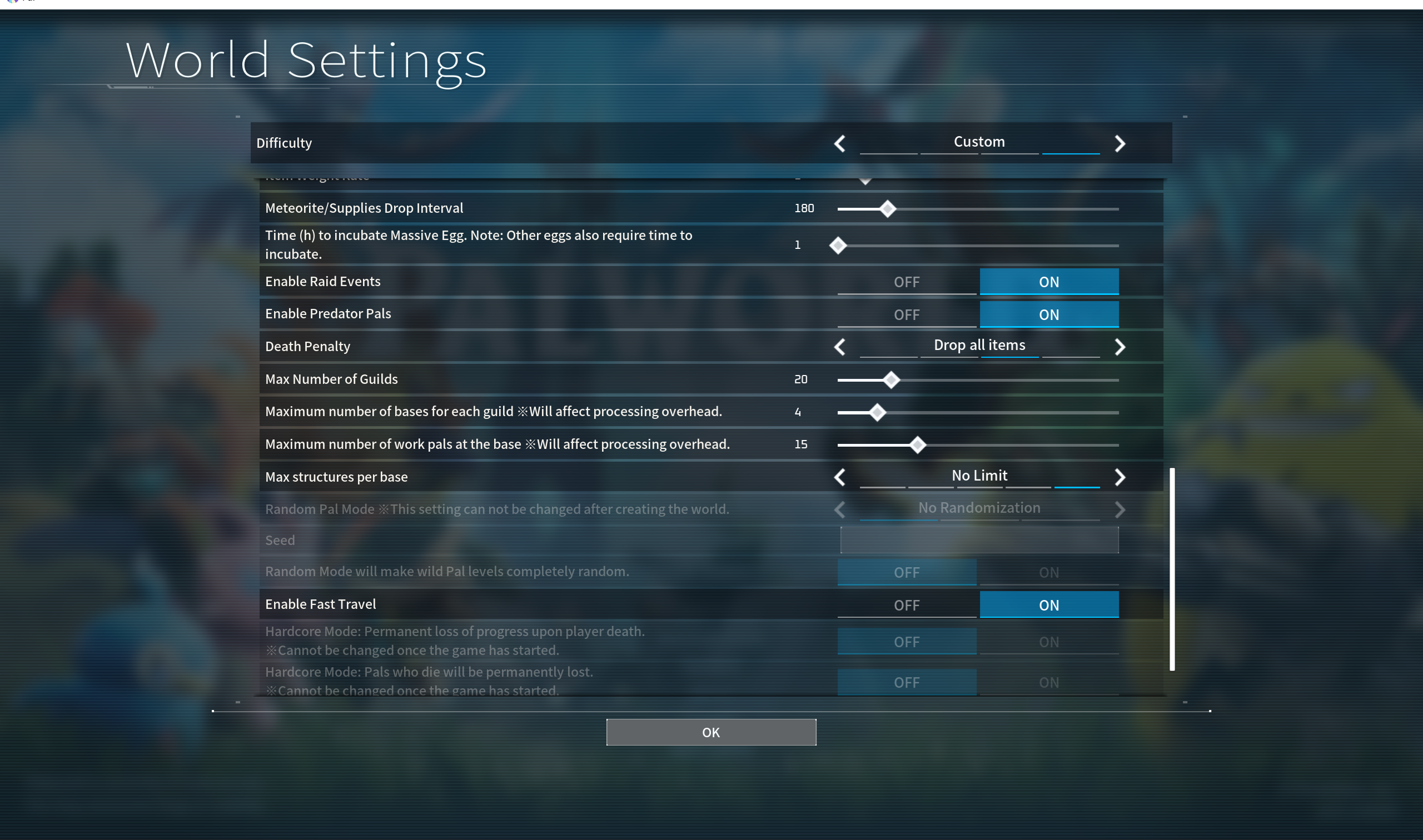Viewport: 1423px width, 840px height.
Task: Click Random Pal Mode left arrow
Action: pyautogui.click(x=840, y=509)
